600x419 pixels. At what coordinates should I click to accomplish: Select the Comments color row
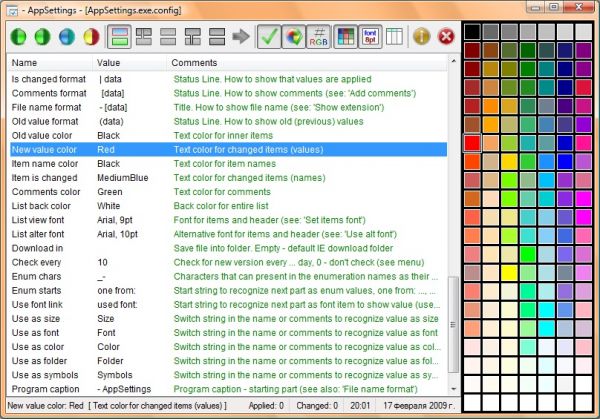pyautogui.click(x=228, y=192)
